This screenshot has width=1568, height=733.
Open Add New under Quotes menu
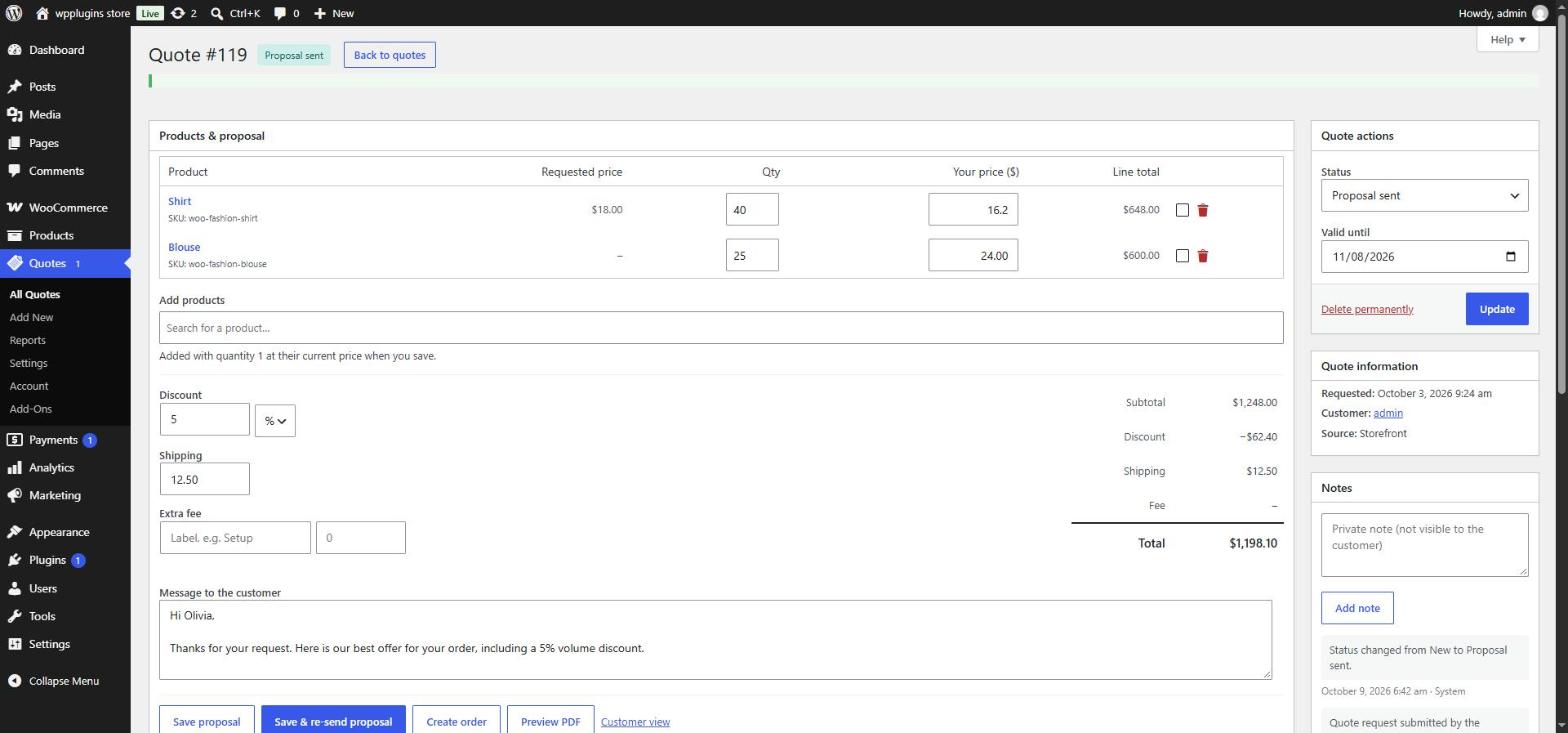(x=31, y=317)
